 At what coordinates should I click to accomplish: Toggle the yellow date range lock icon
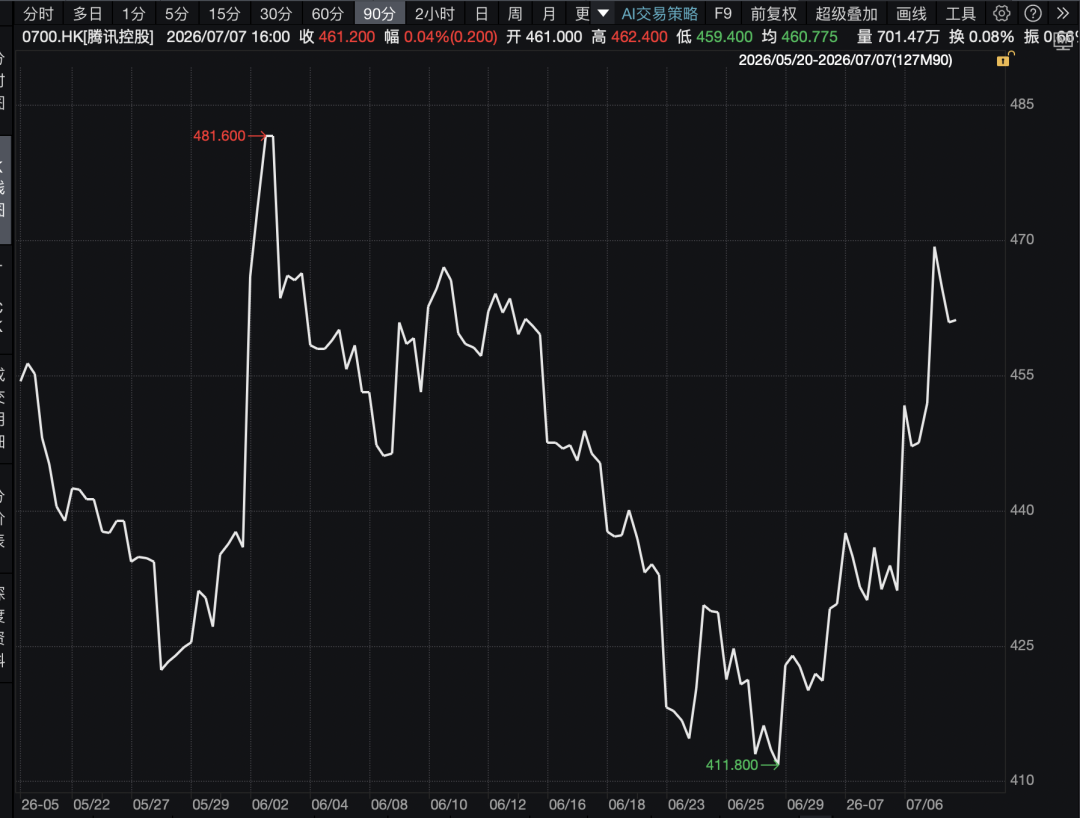click(1004, 60)
